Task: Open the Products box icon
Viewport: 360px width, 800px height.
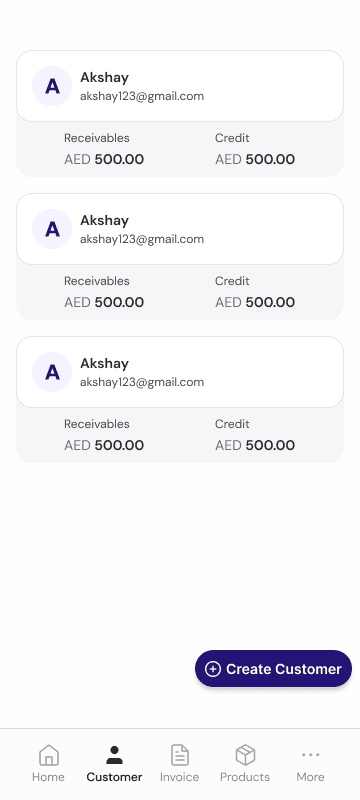Action: pos(245,755)
